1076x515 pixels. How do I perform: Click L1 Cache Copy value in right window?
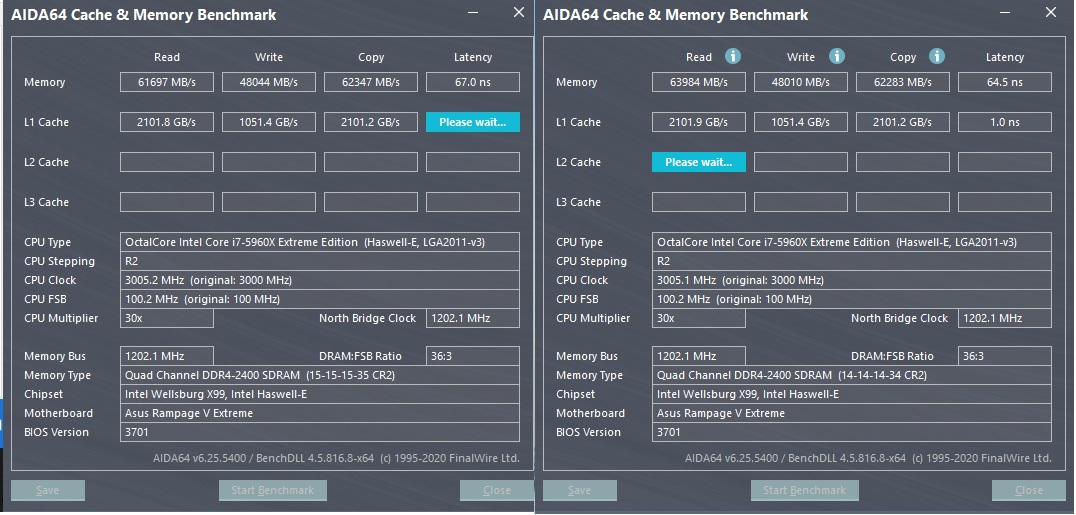pyautogui.click(x=902, y=122)
